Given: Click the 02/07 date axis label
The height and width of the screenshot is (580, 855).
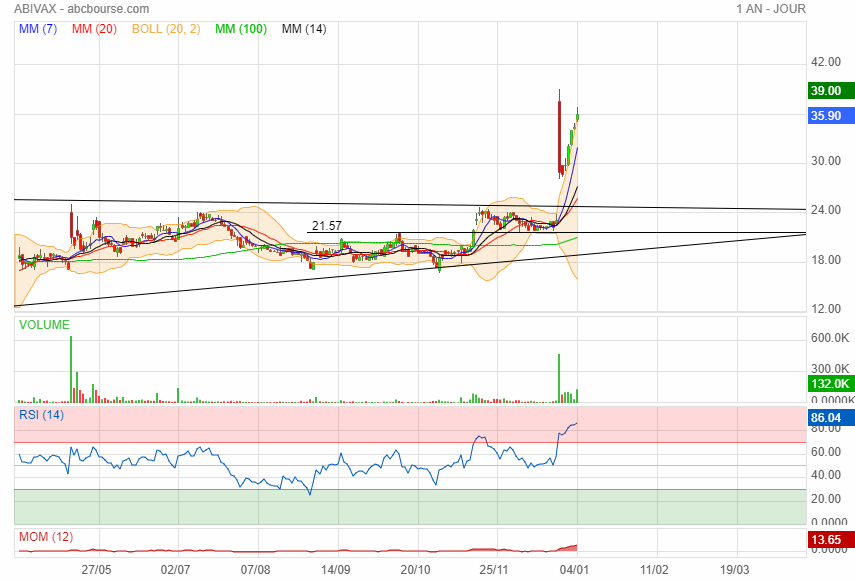Looking at the screenshot, I should click(176, 570).
